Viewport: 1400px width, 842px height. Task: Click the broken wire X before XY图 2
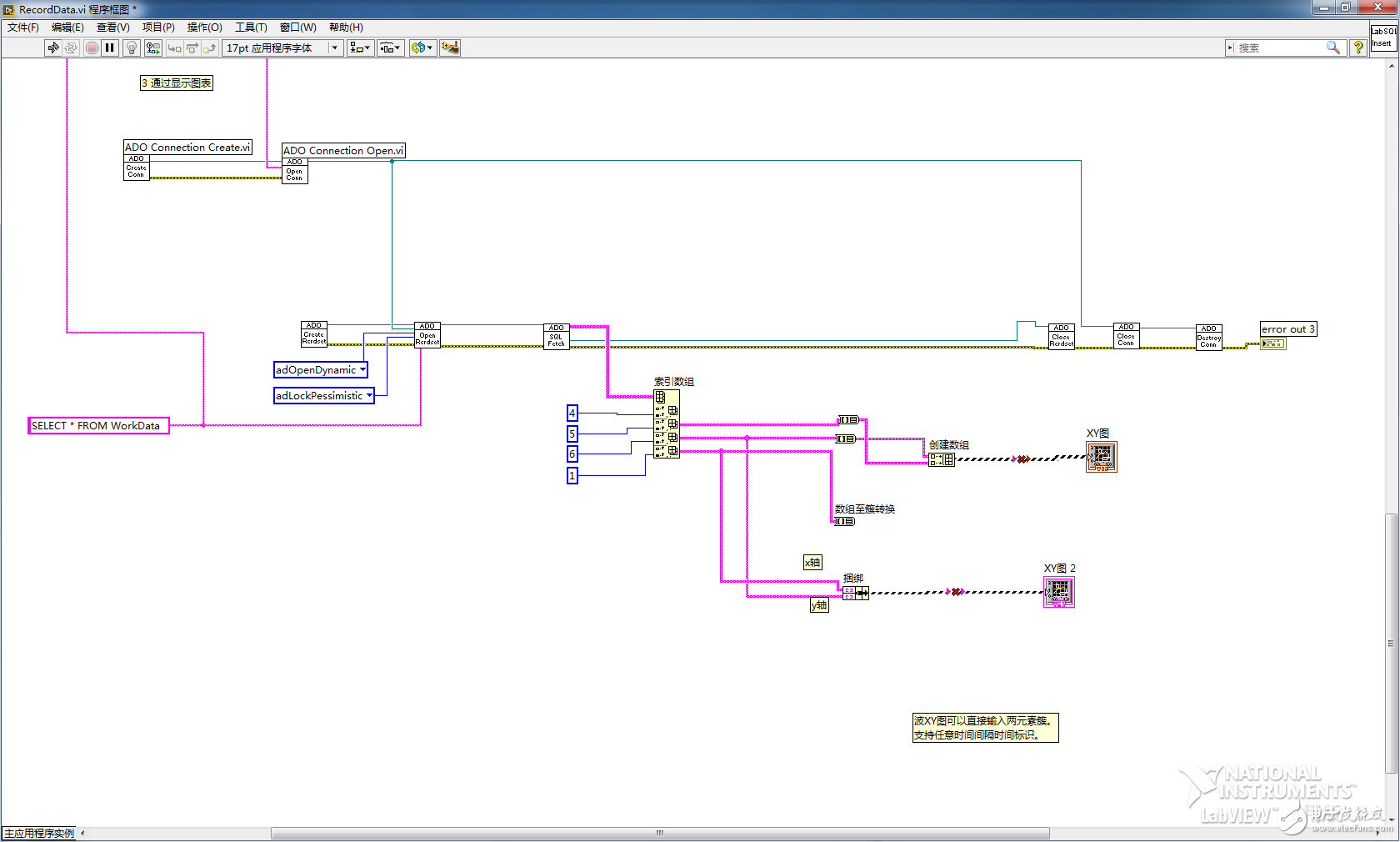point(957,592)
